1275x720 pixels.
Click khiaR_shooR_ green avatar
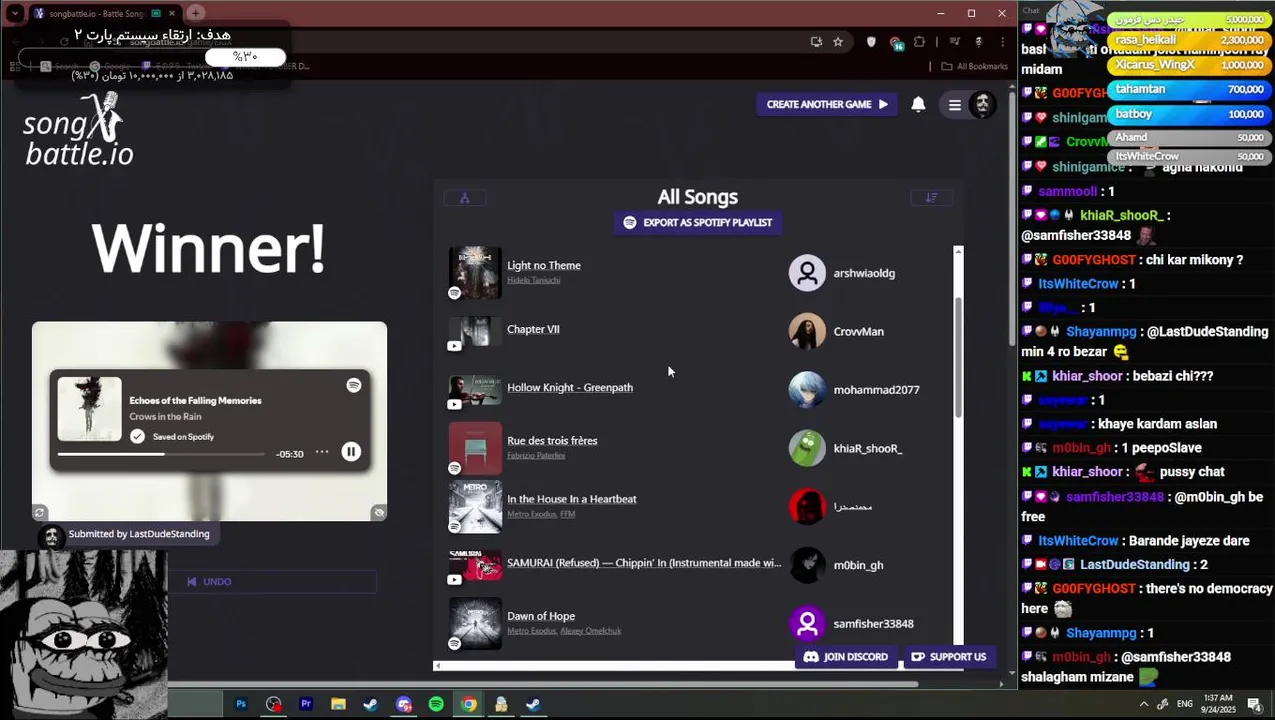point(807,448)
